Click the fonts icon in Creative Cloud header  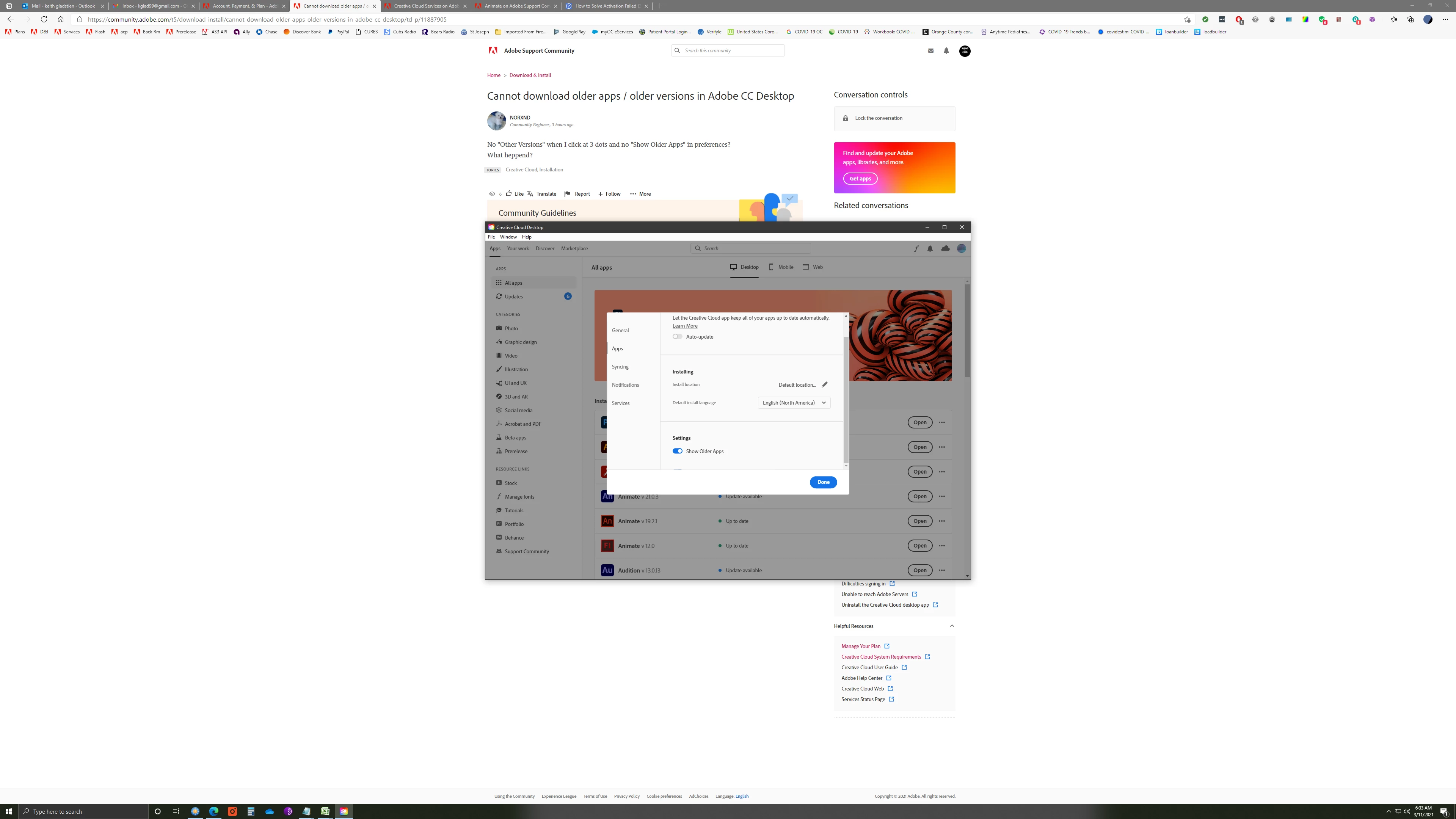(916, 249)
